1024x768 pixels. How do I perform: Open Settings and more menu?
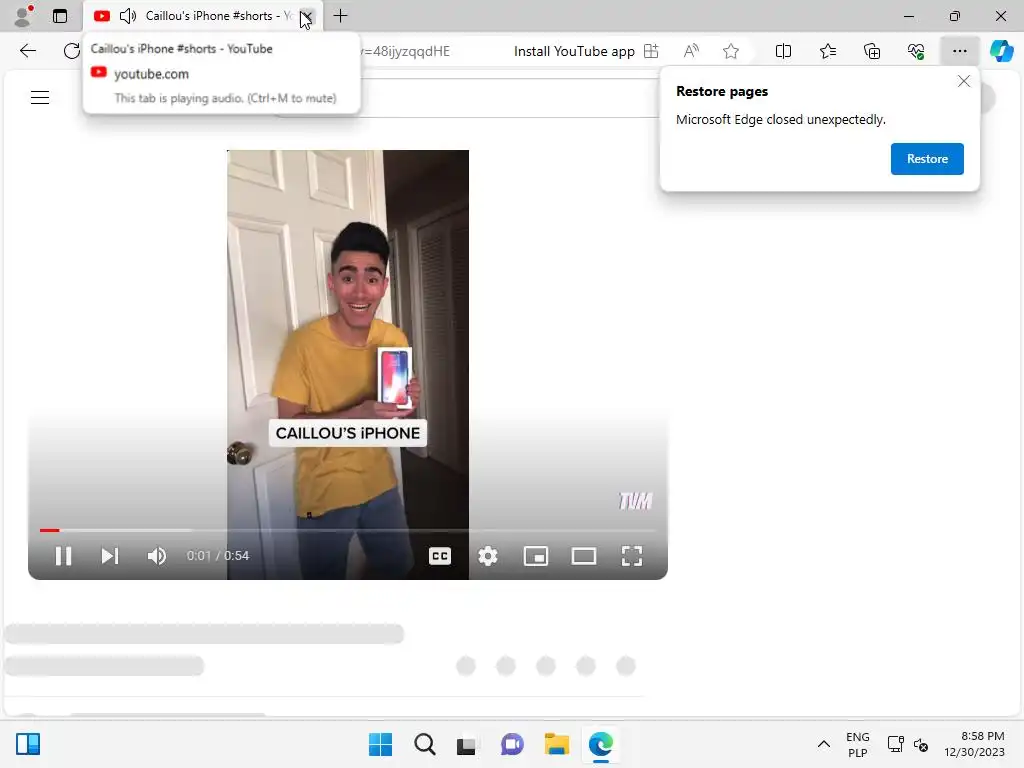click(x=959, y=51)
